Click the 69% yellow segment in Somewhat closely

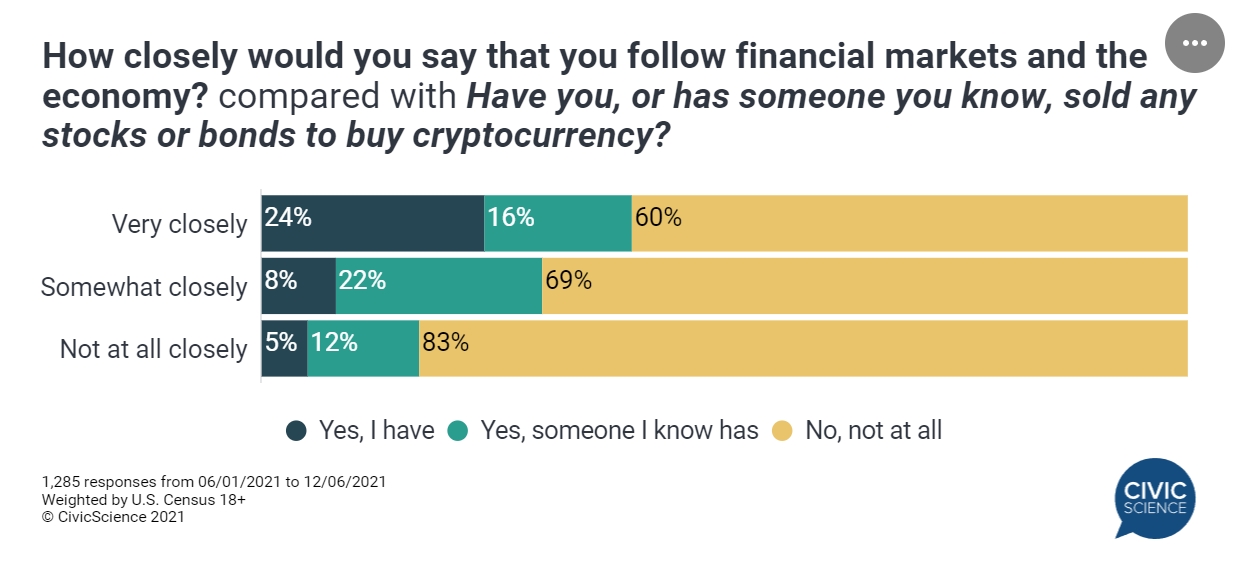865,286
